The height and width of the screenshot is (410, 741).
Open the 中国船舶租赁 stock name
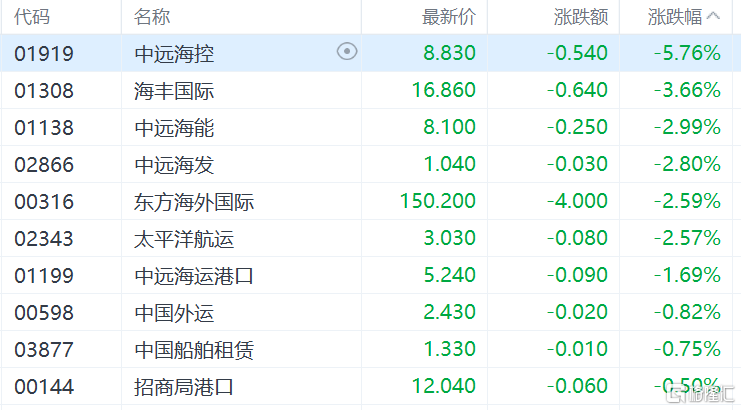click(x=194, y=350)
